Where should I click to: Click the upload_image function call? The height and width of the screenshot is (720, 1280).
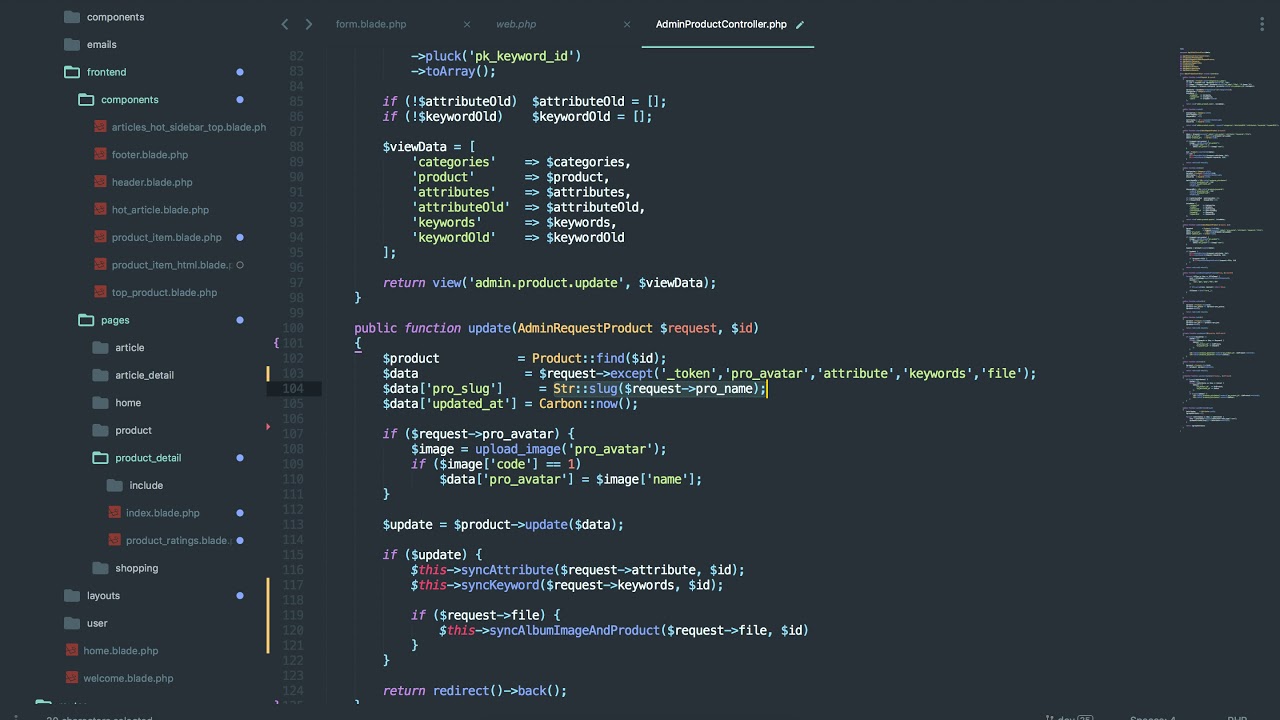[518, 449]
